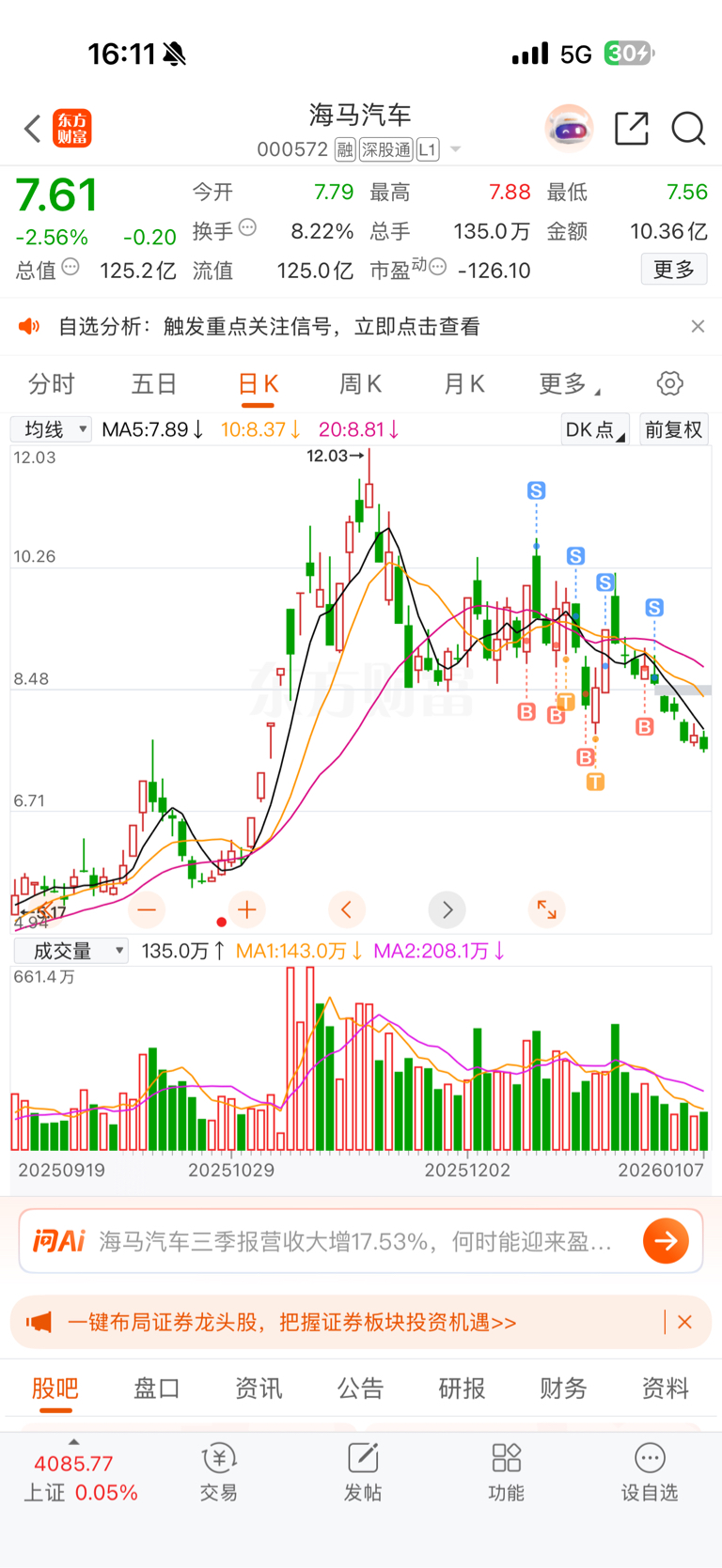Tap the share icon in header
722x1568 pixels.
[632, 129]
